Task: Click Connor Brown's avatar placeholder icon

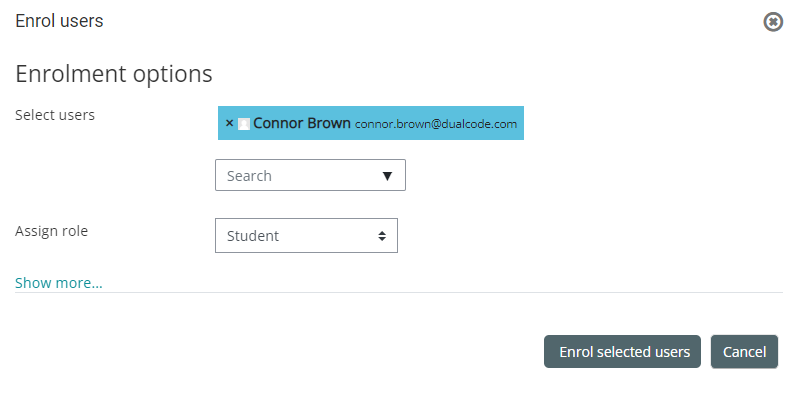Action: point(244,123)
